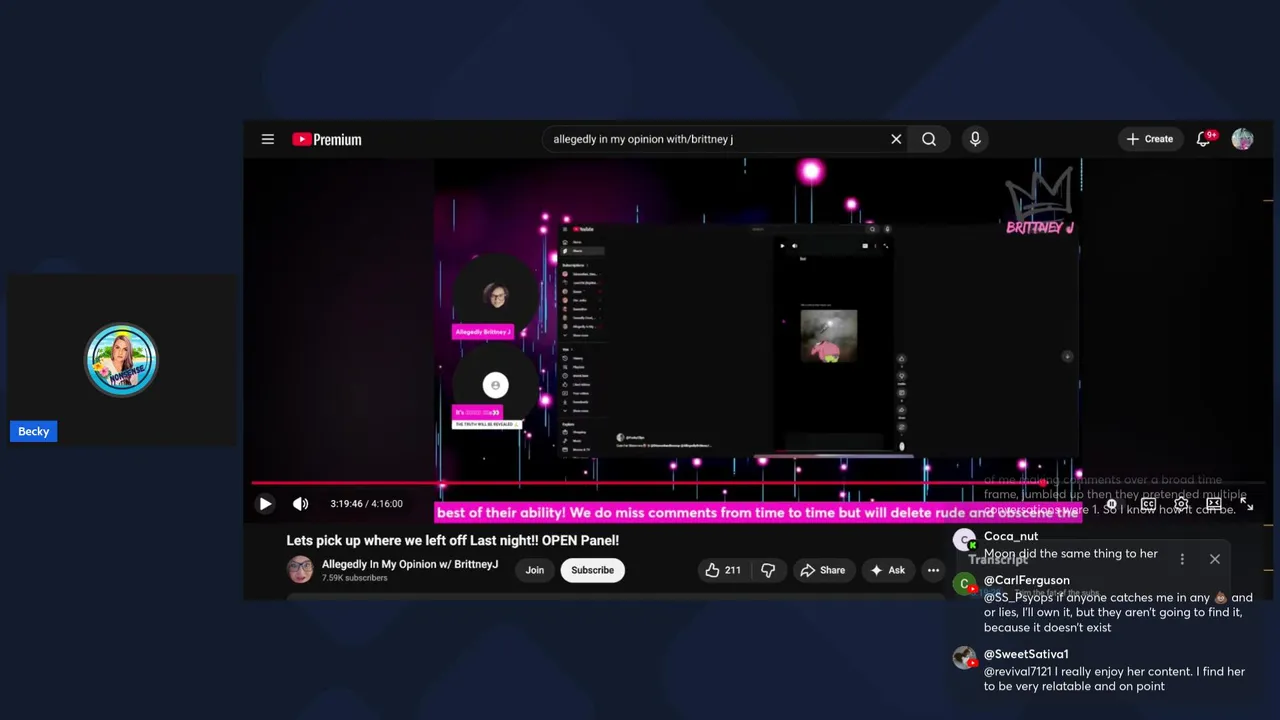Image resolution: width=1280 pixels, height=720 pixels.
Task: Click @CarlFerguson commenter avatar
Action: click(x=964, y=584)
